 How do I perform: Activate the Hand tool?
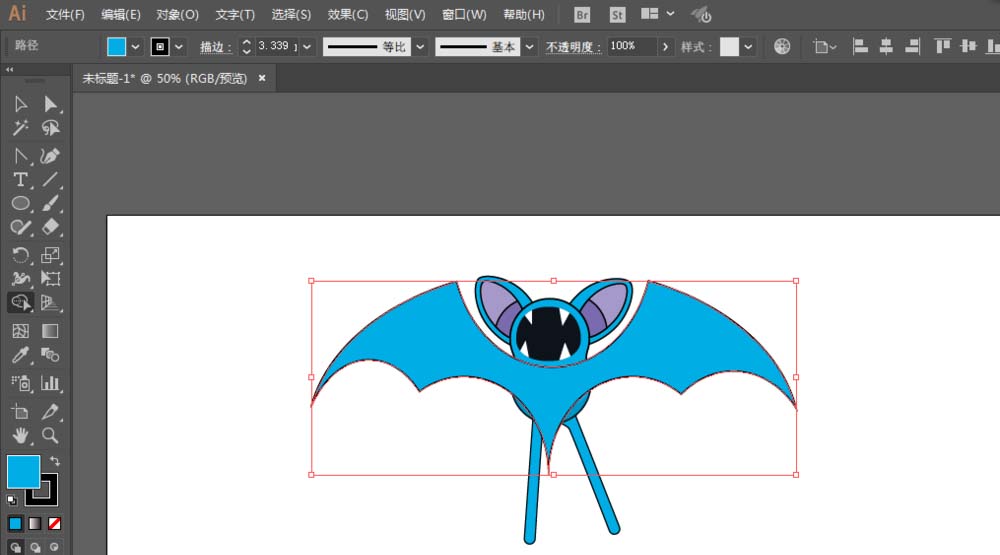(x=20, y=436)
